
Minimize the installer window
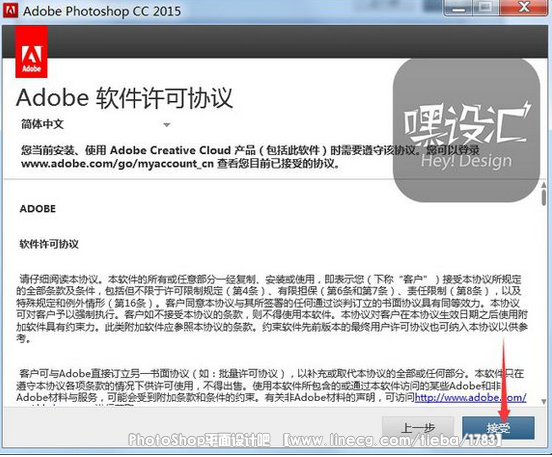[x=458, y=8]
